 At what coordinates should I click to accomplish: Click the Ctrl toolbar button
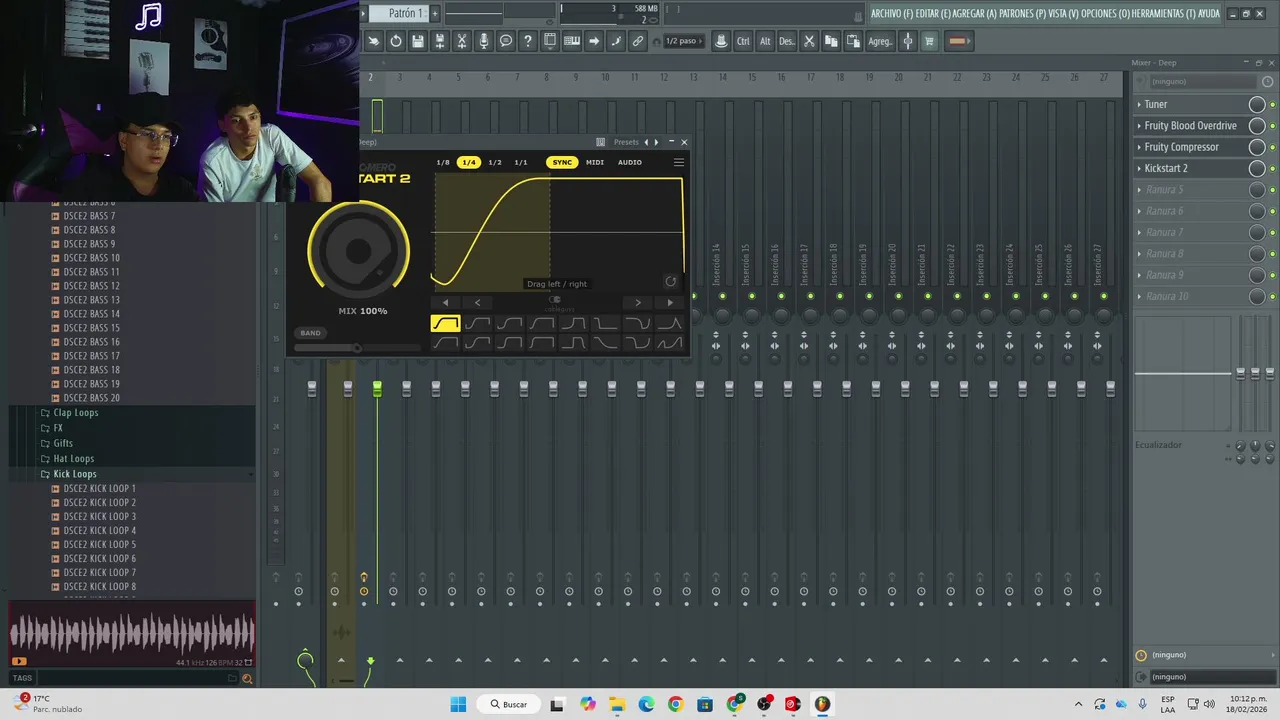(743, 41)
